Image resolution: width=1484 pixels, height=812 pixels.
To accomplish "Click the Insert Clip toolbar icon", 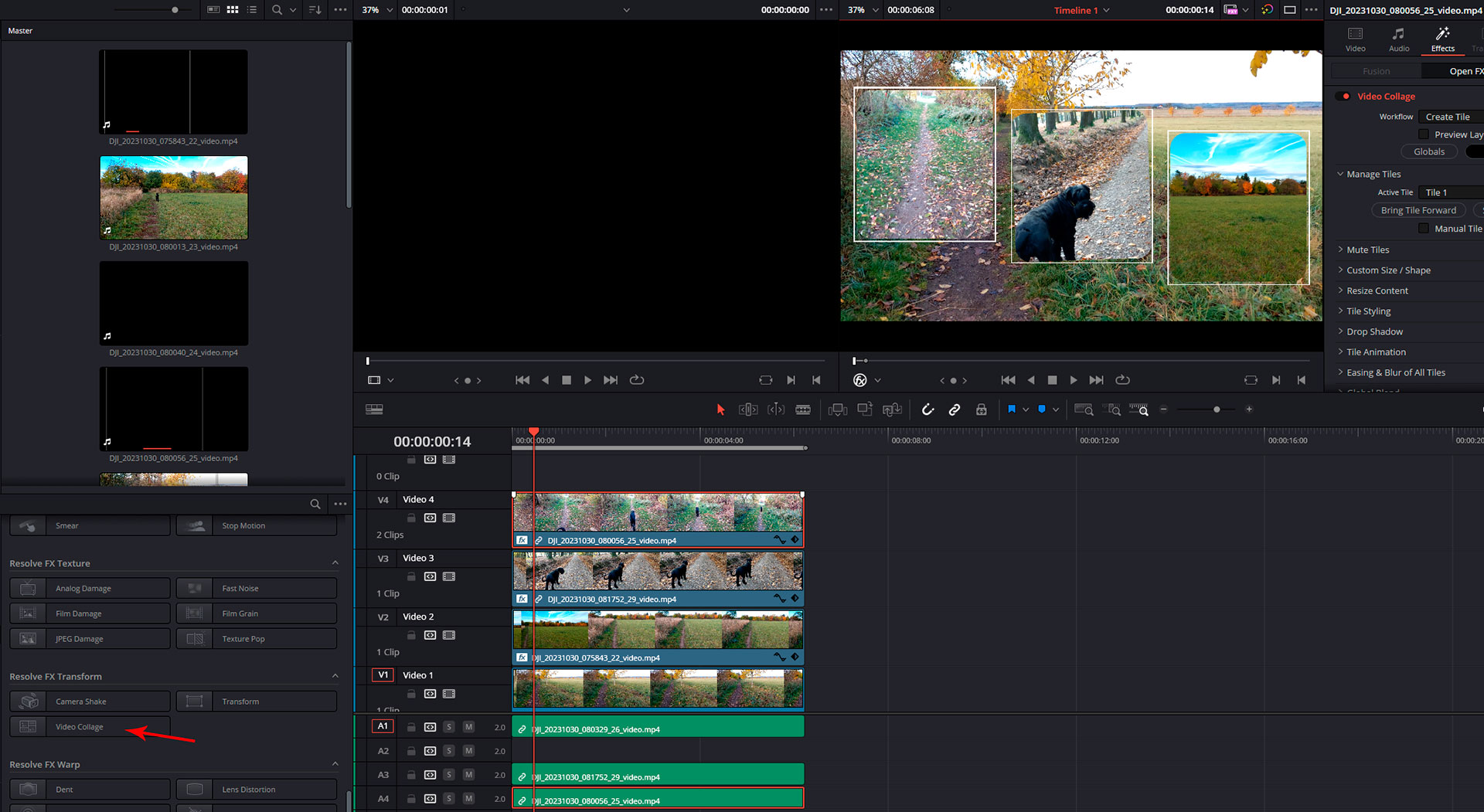I will [838, 409].
